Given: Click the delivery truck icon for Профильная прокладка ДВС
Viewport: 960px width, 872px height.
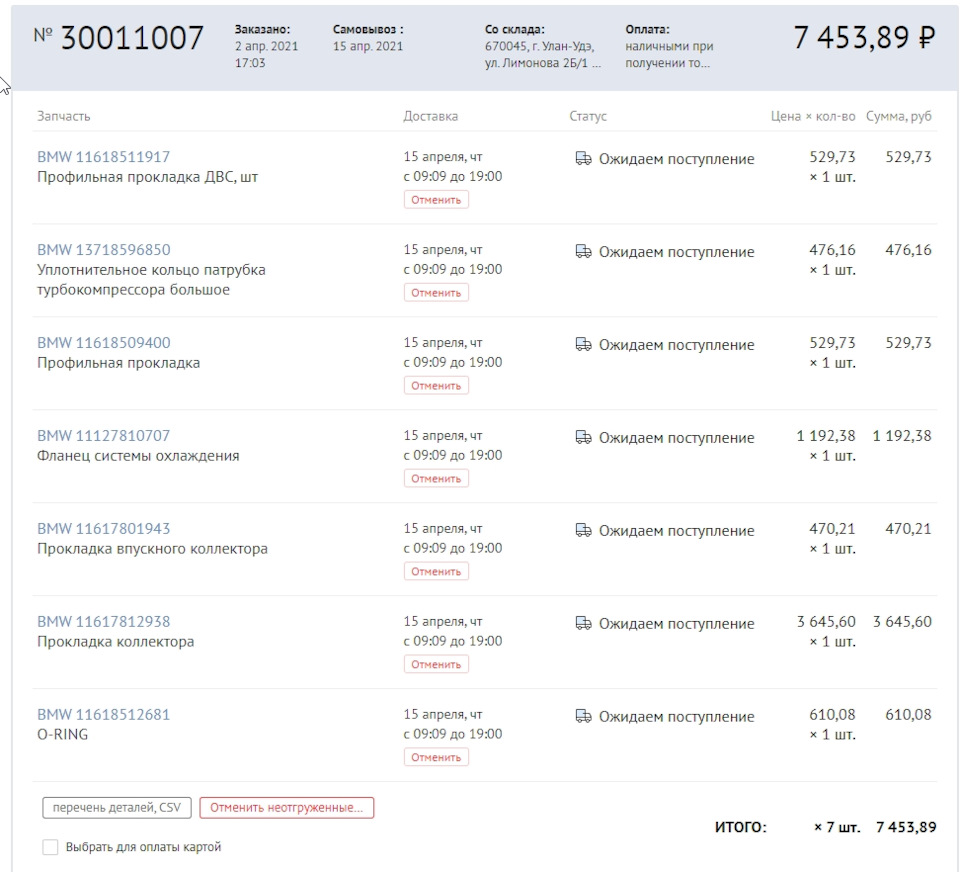Looking at the screenshot, I should pos(586,158).
